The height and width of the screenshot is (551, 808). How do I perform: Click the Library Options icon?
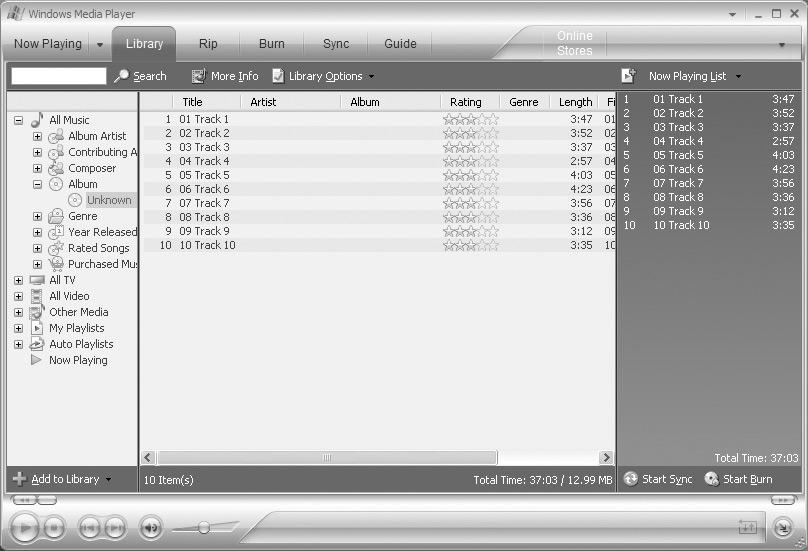[x=278, y=76]
